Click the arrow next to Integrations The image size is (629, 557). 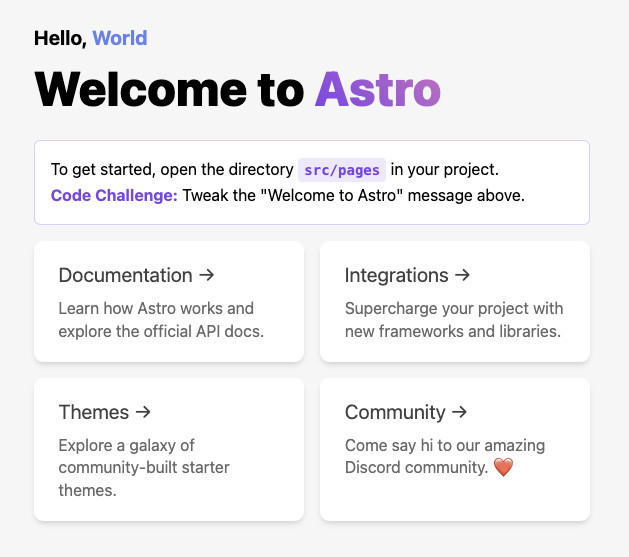tap(463, 275)
